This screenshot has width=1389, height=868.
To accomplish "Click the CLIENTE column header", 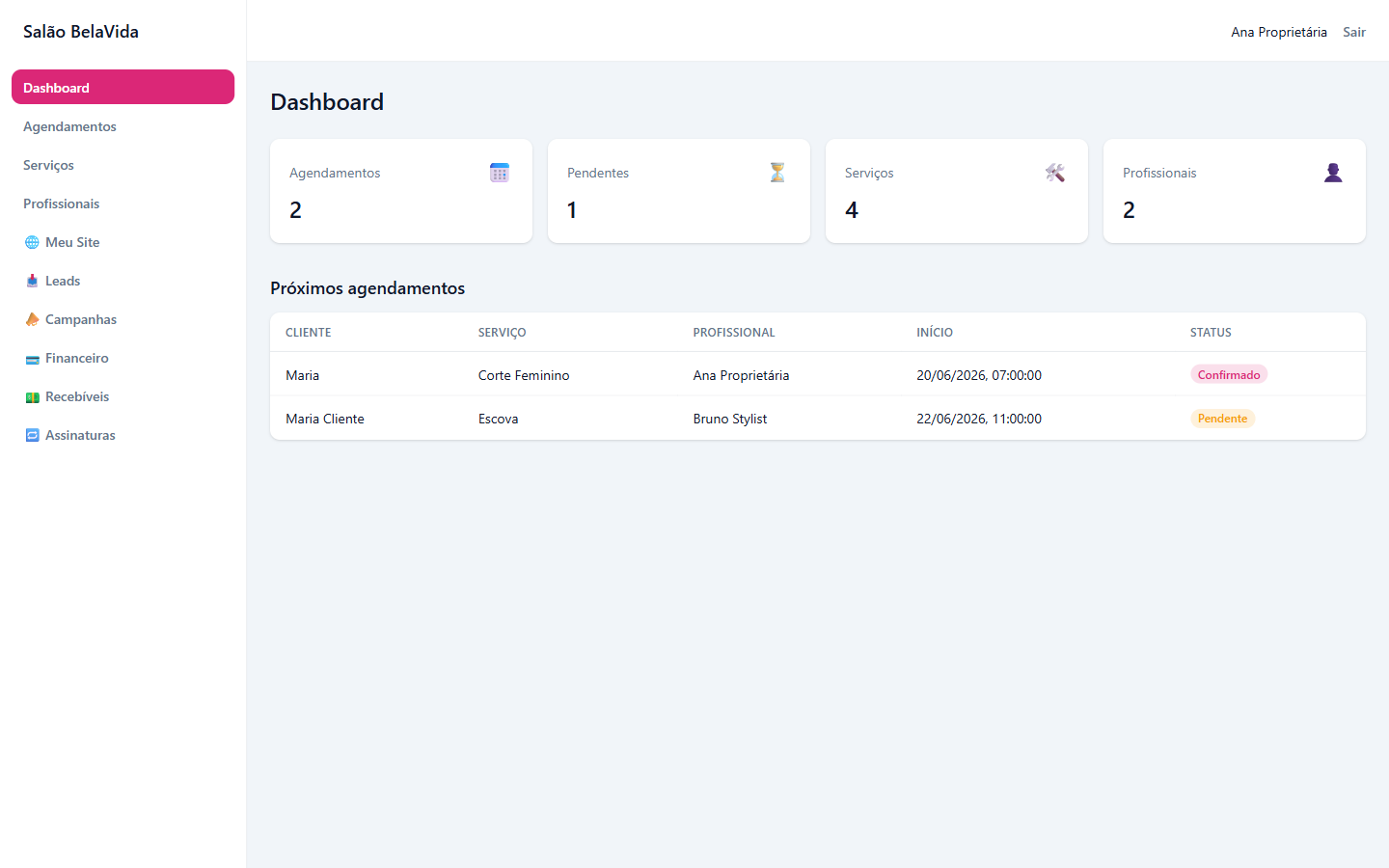I will click(x=309, y=332).
